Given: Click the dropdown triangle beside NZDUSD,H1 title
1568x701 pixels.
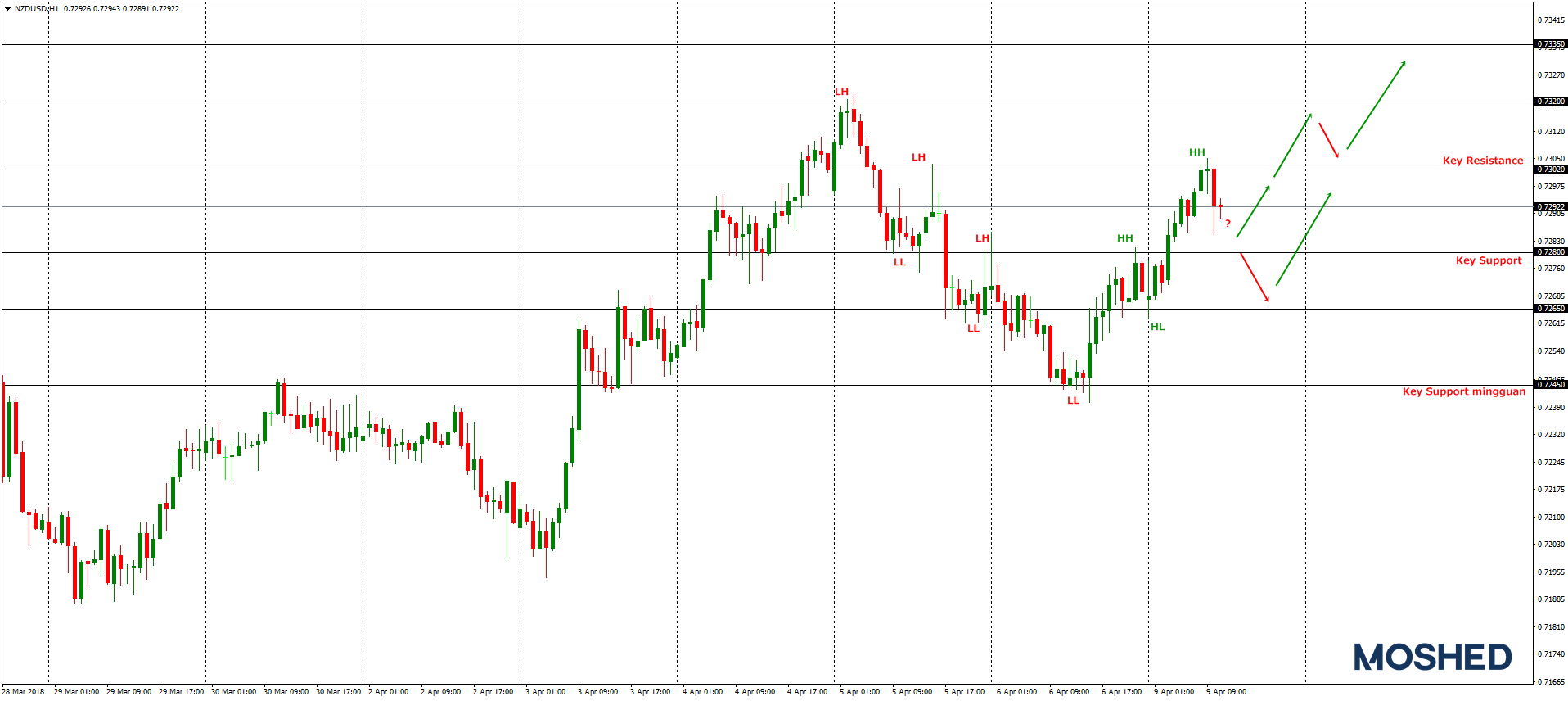Looking at the screenshot, I should [8, 9].
